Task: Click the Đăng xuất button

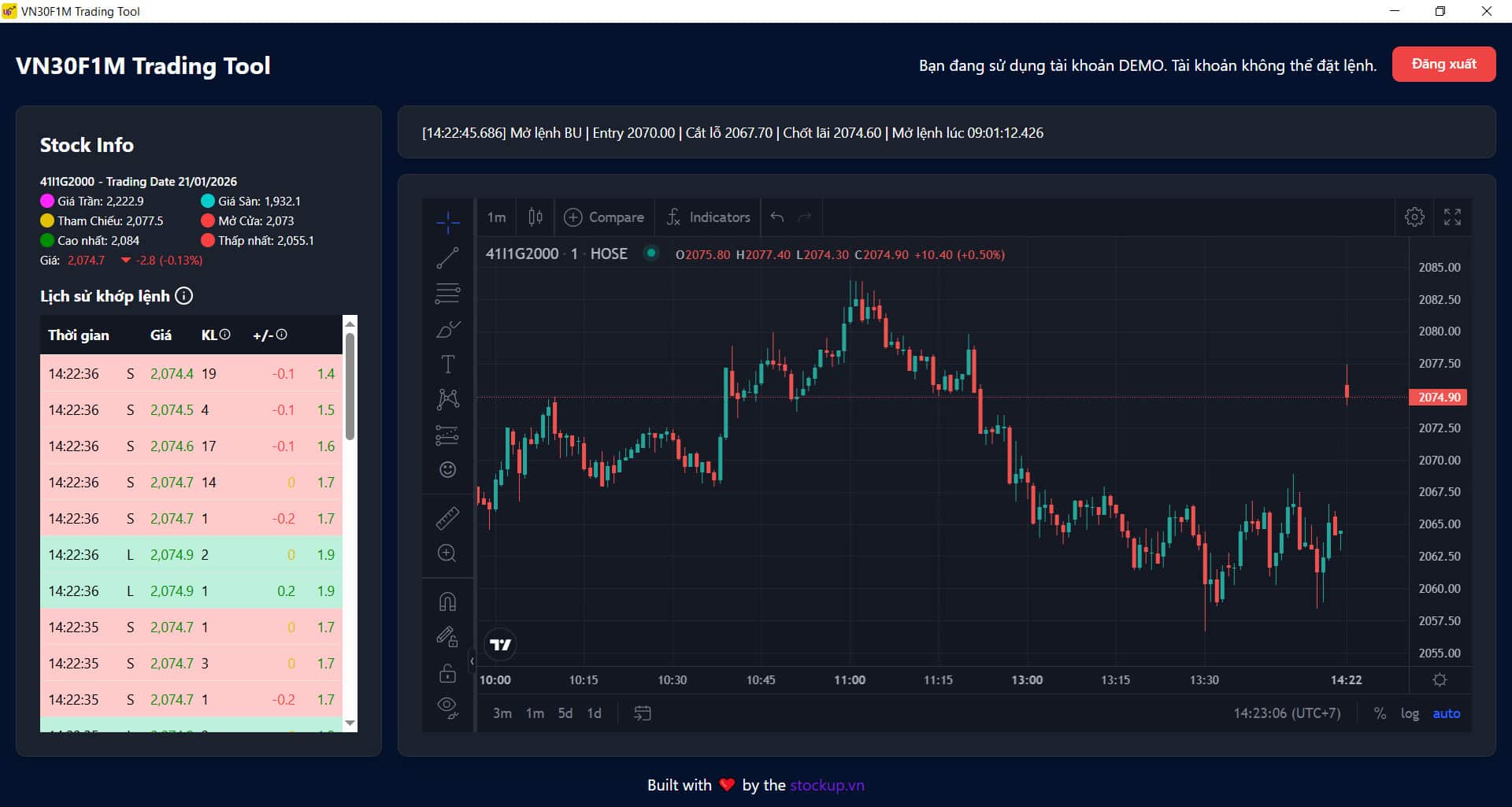Action: pyautogui.click(x=1443, y=64)
